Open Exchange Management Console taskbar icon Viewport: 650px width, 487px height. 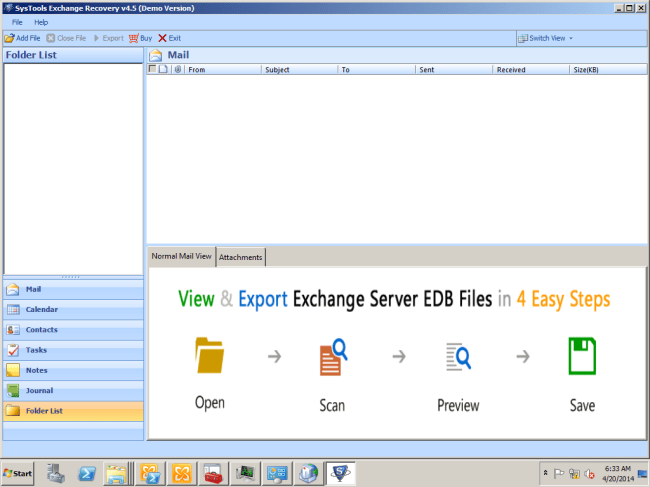(x=182, y=473)
